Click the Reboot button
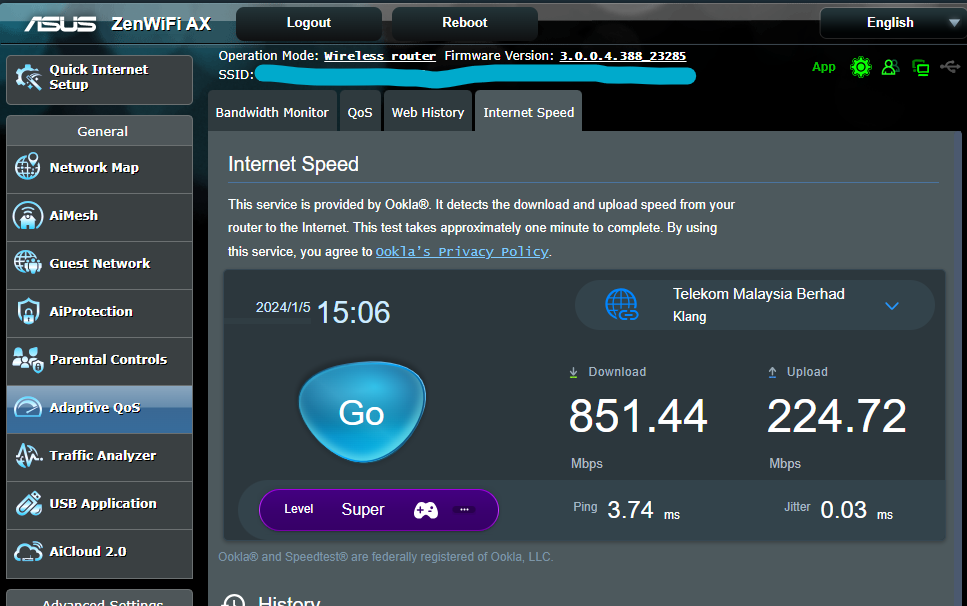967x606 pixels. click(x=464, y=23)
